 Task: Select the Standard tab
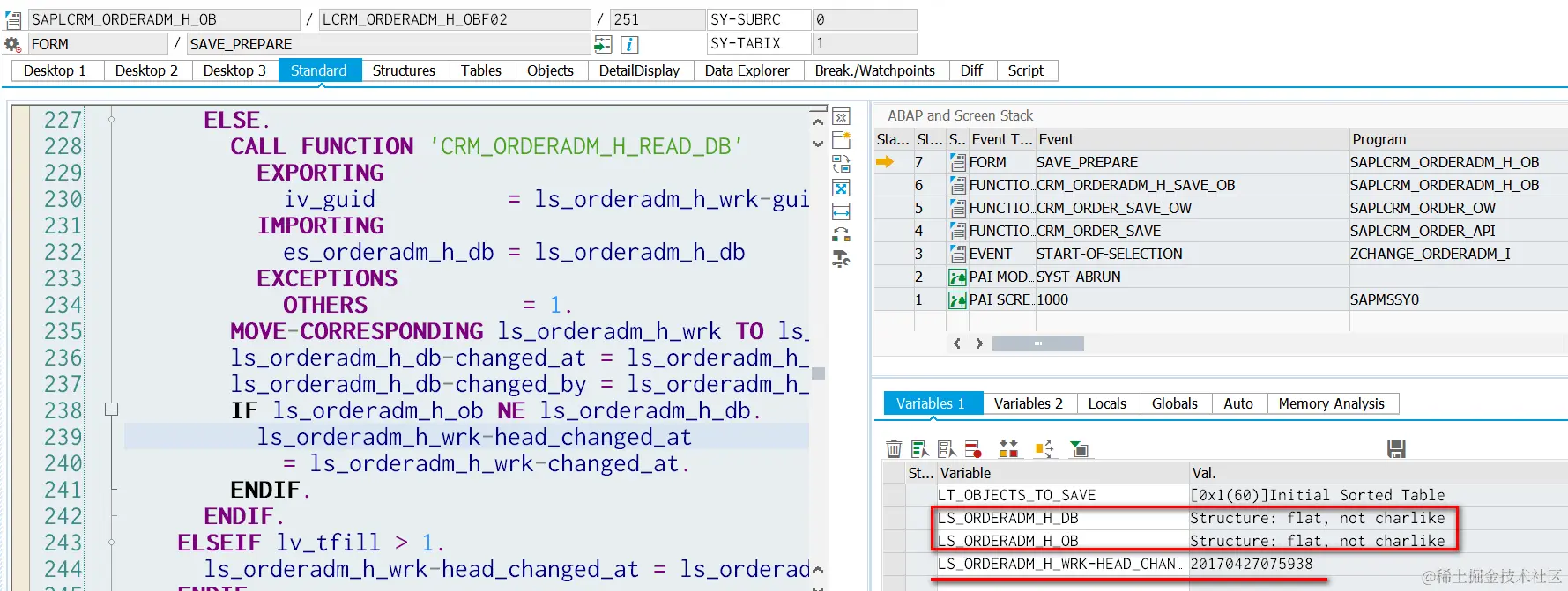tap(319, 70)
